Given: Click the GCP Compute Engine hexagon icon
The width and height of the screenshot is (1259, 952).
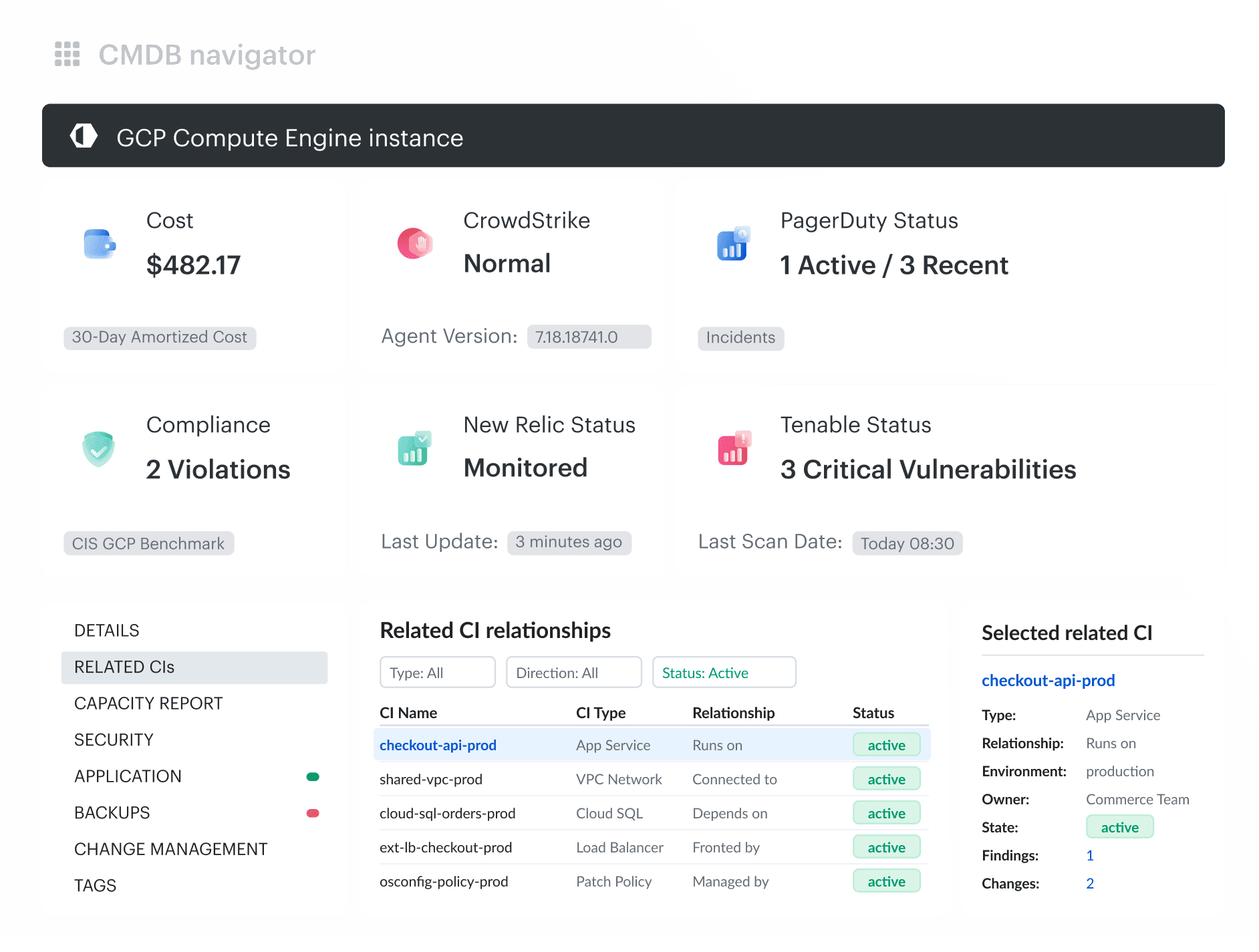Looking at the screenshot, I should coord(84,136).
